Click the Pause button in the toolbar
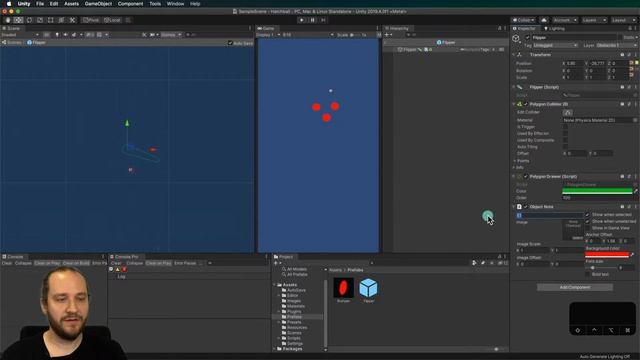The width and height of the screenshot is (640, 360). (x=313, y=20)
